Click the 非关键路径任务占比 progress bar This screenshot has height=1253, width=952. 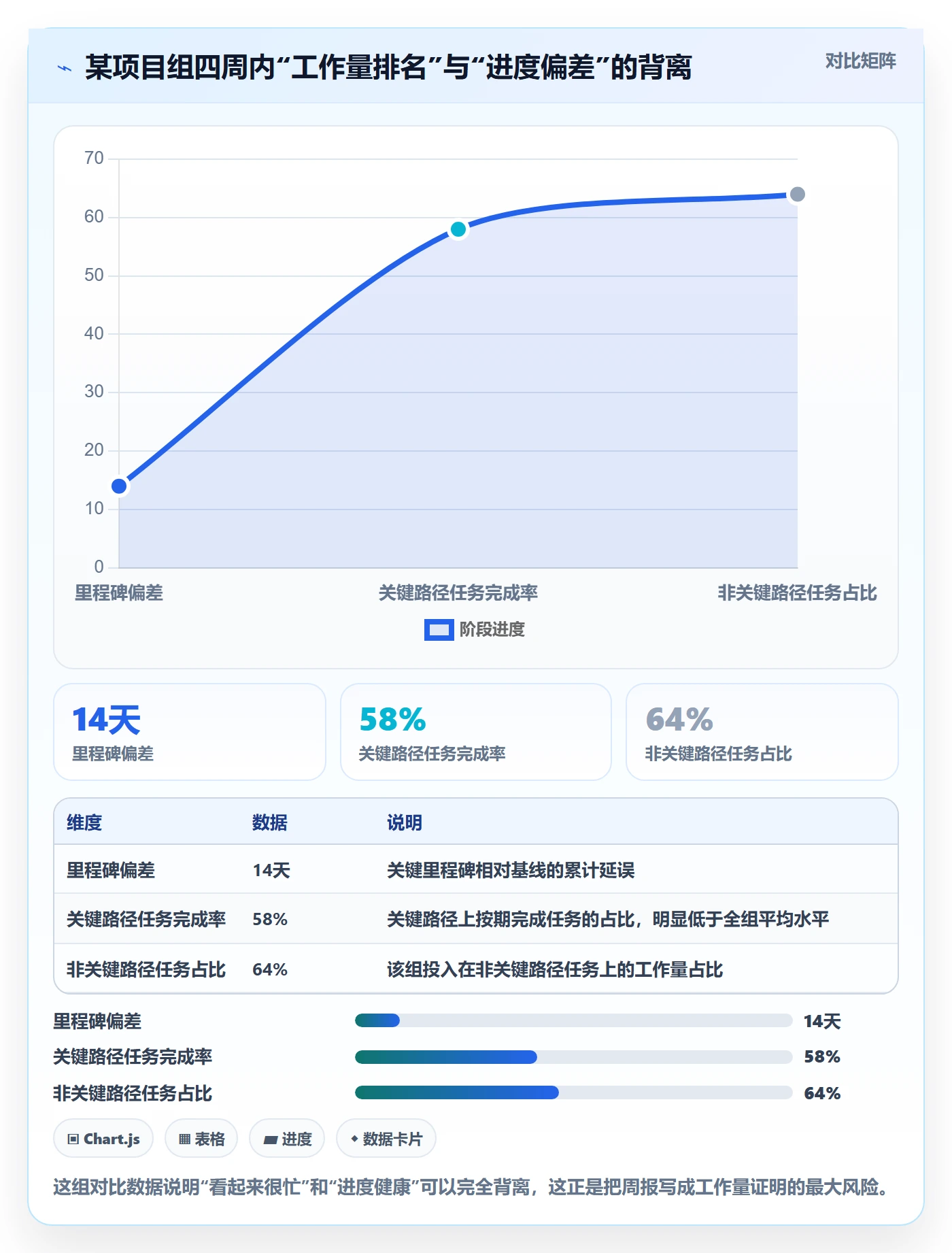point(573,1092)
